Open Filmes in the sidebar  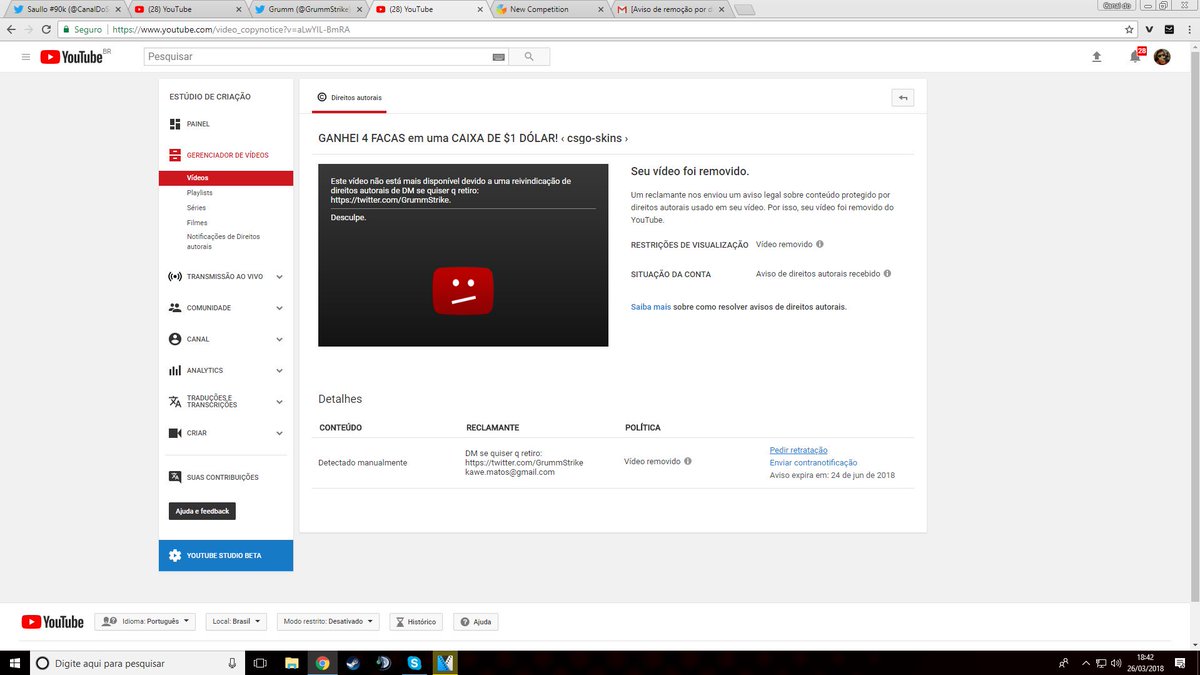click(197, 222)
